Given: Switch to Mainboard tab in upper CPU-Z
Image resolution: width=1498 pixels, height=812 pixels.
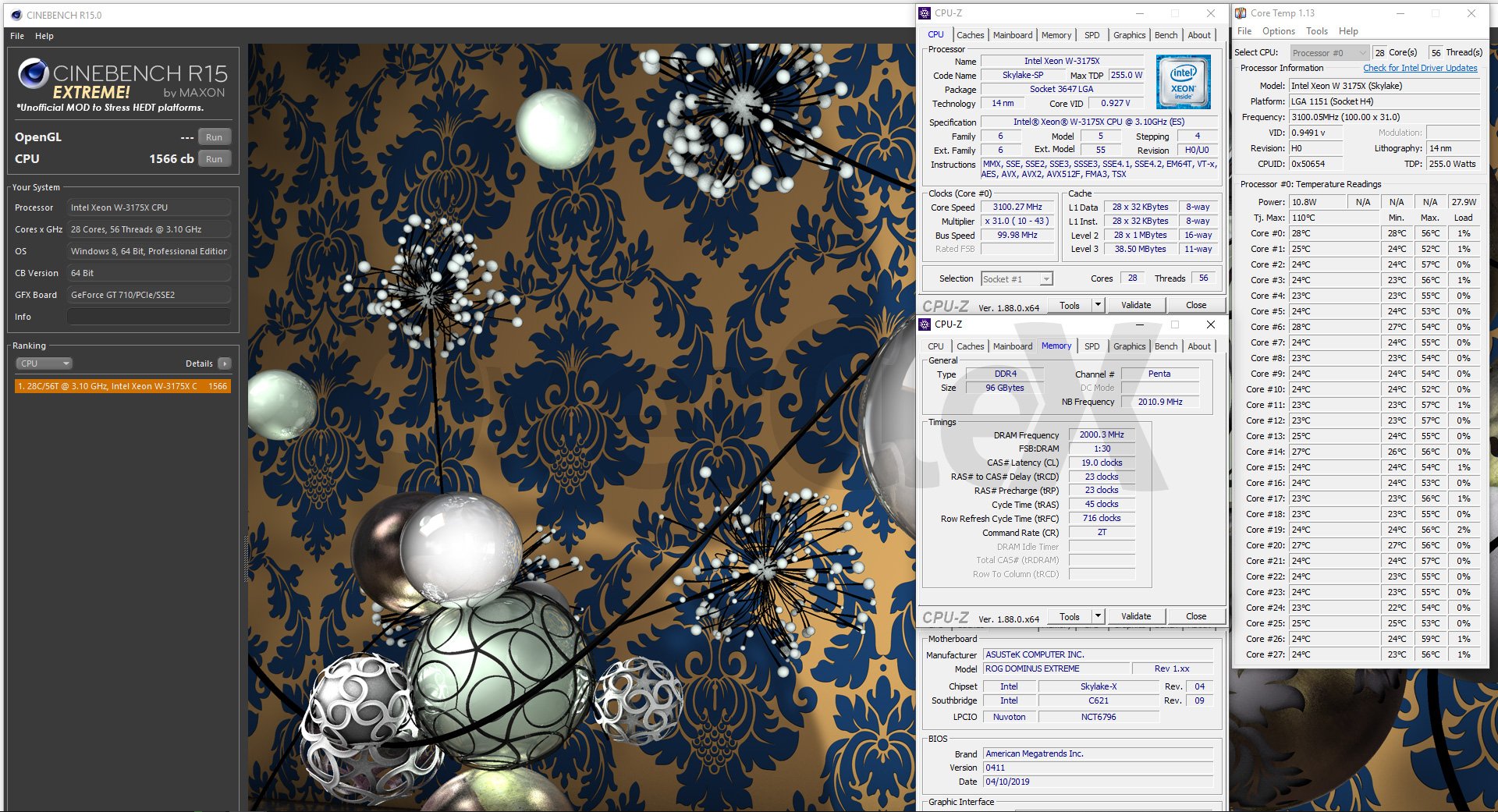Looking at the screenshot, I should tap(1013, 35).
